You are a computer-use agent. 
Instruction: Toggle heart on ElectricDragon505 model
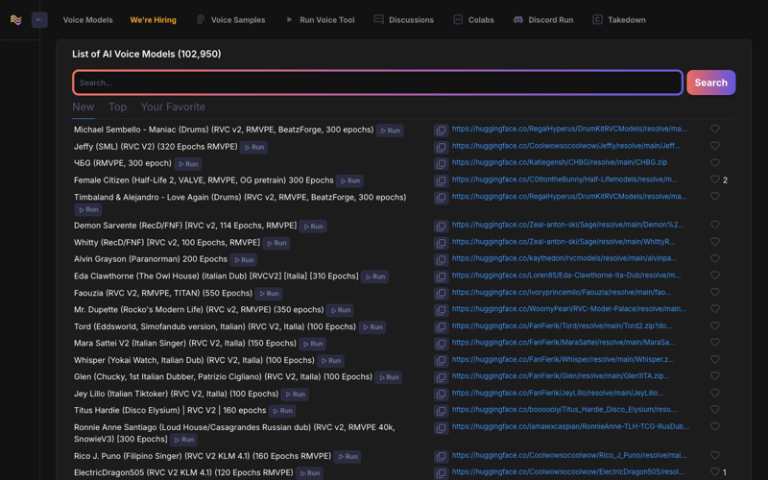pyautogui.click(x=714, y=472)
